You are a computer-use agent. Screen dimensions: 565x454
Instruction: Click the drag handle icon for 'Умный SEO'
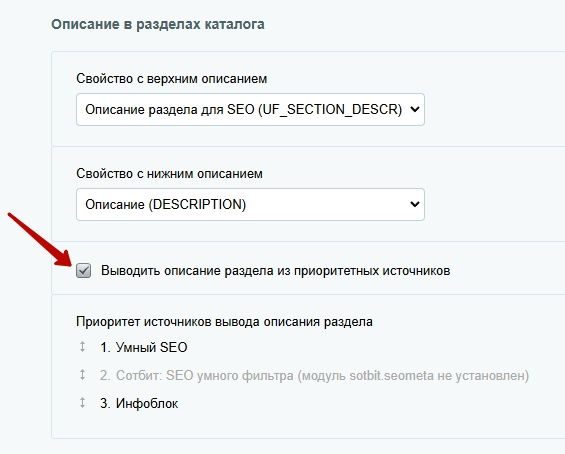[x=83, y=347]
